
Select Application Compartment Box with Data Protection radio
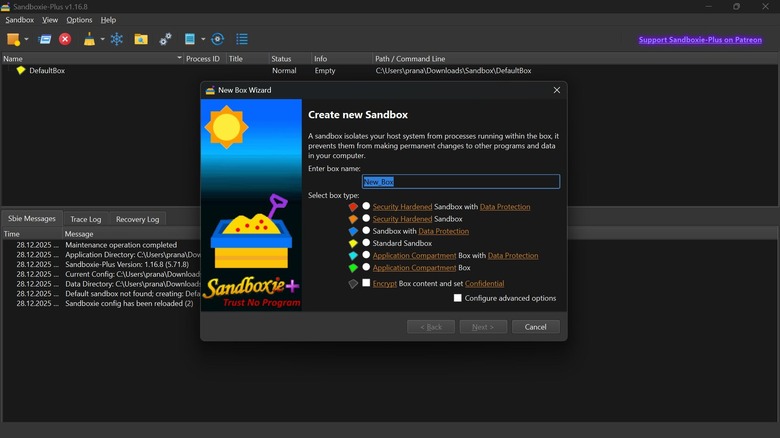point(366,255)
